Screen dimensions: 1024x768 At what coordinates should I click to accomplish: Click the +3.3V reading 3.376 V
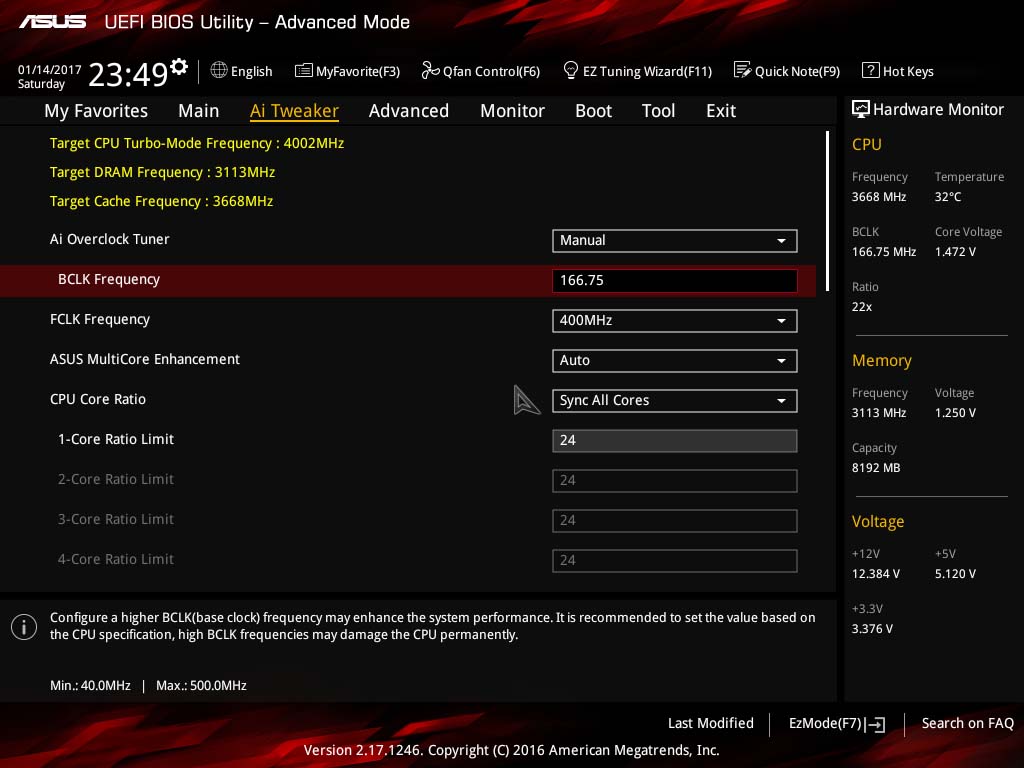[x=872, y=628]
